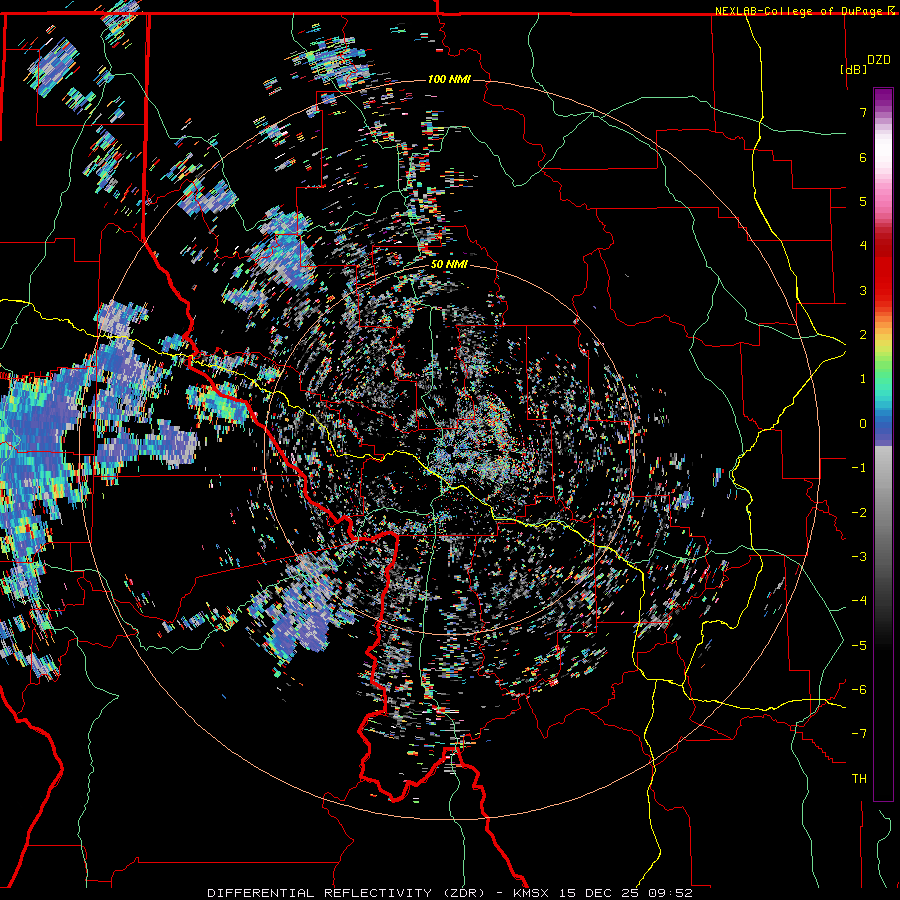Image resolution: width=900 pixels, height=900 pixels.
Task: Click the 0 value on color scale
Action: (863, 424)
